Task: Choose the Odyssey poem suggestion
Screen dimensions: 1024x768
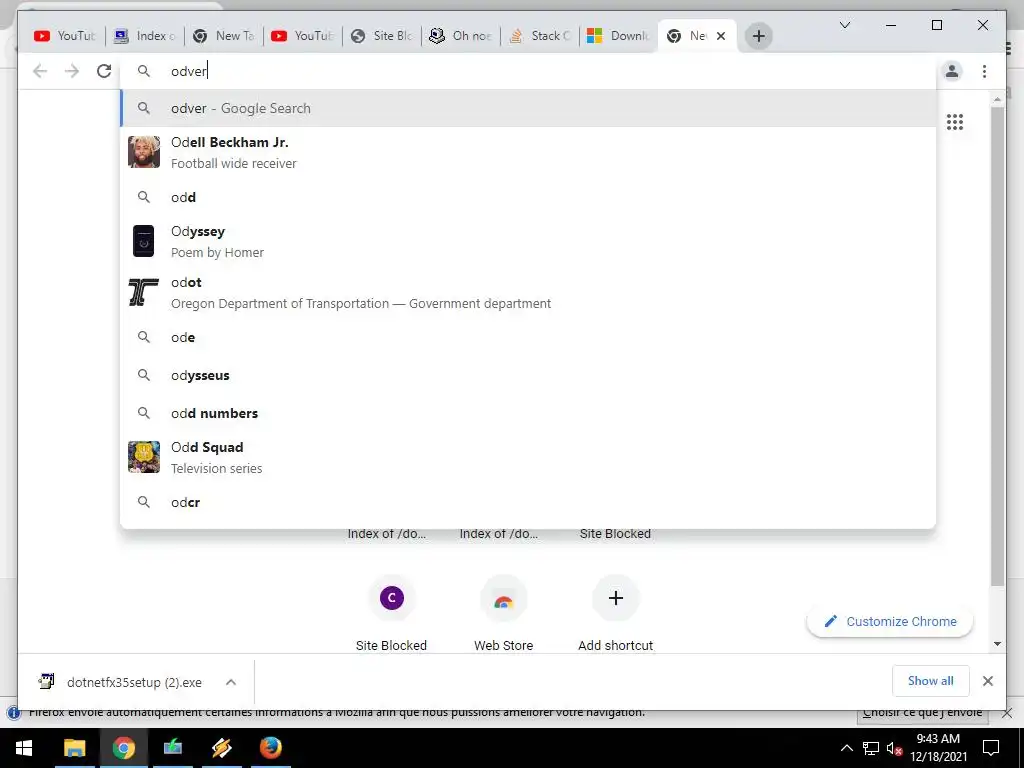Action: pos(528,241)
